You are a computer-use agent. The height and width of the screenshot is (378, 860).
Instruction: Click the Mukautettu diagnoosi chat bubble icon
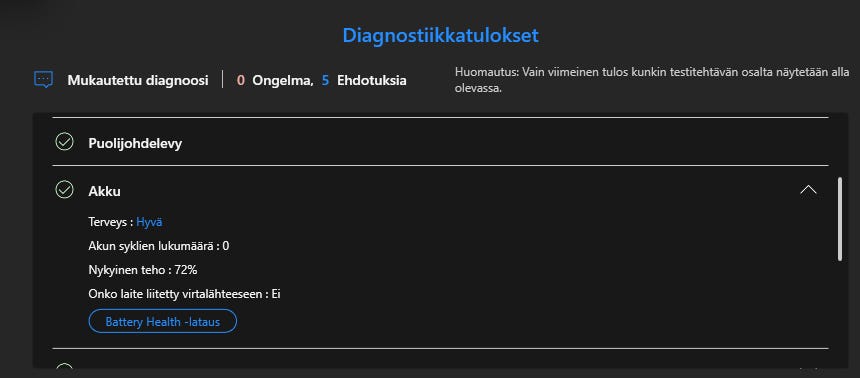(x=43, y=80)
